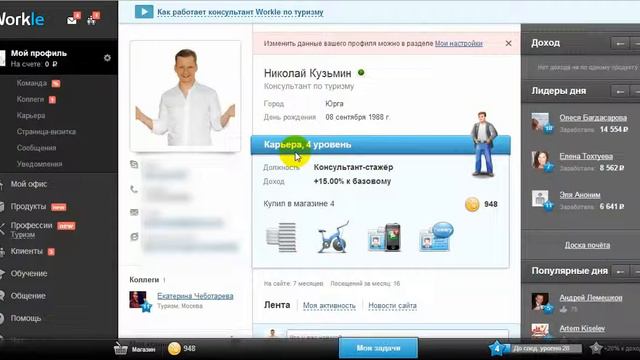Click the Мои задачи button
The image size is (640, 360).
pyautogui.click(x=378, y=348)
